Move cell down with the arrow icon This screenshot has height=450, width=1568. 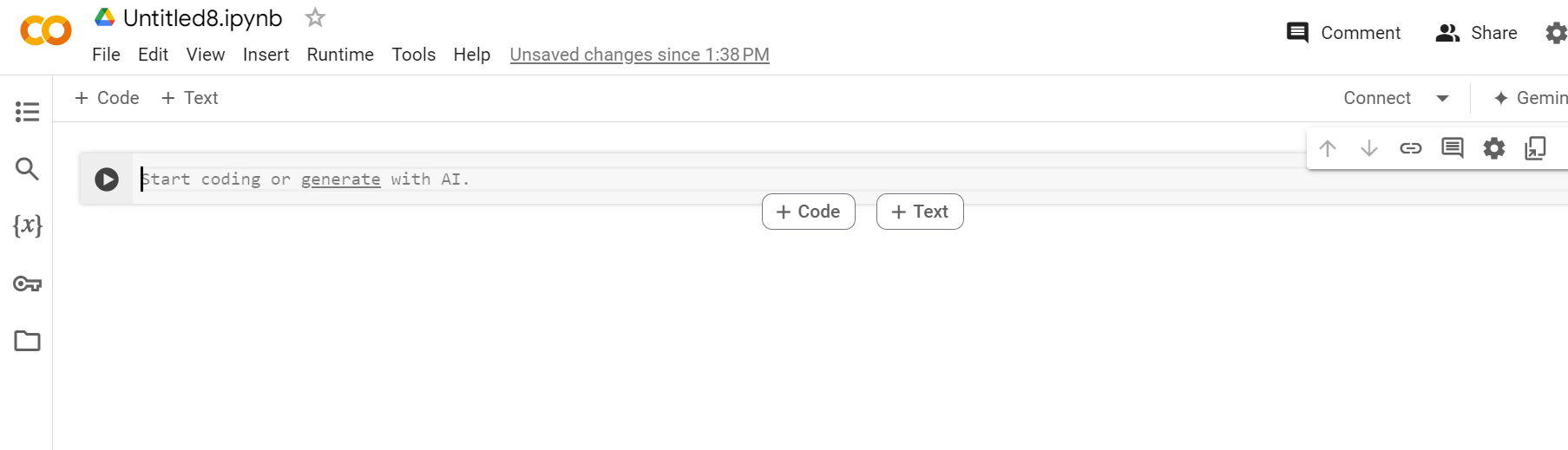[x=1369, y=148]
